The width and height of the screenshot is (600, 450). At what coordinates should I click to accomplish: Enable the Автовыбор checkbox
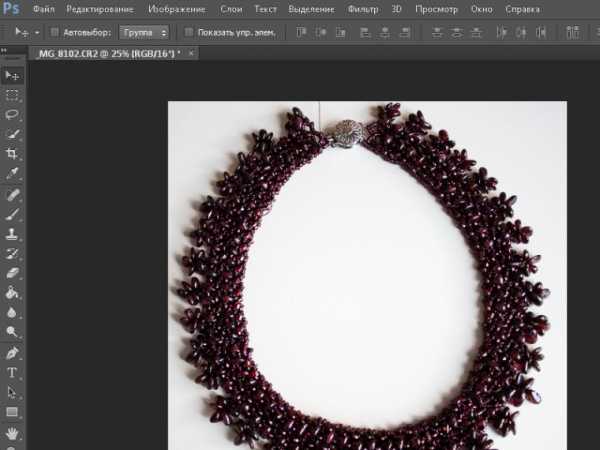pos(55,32)
